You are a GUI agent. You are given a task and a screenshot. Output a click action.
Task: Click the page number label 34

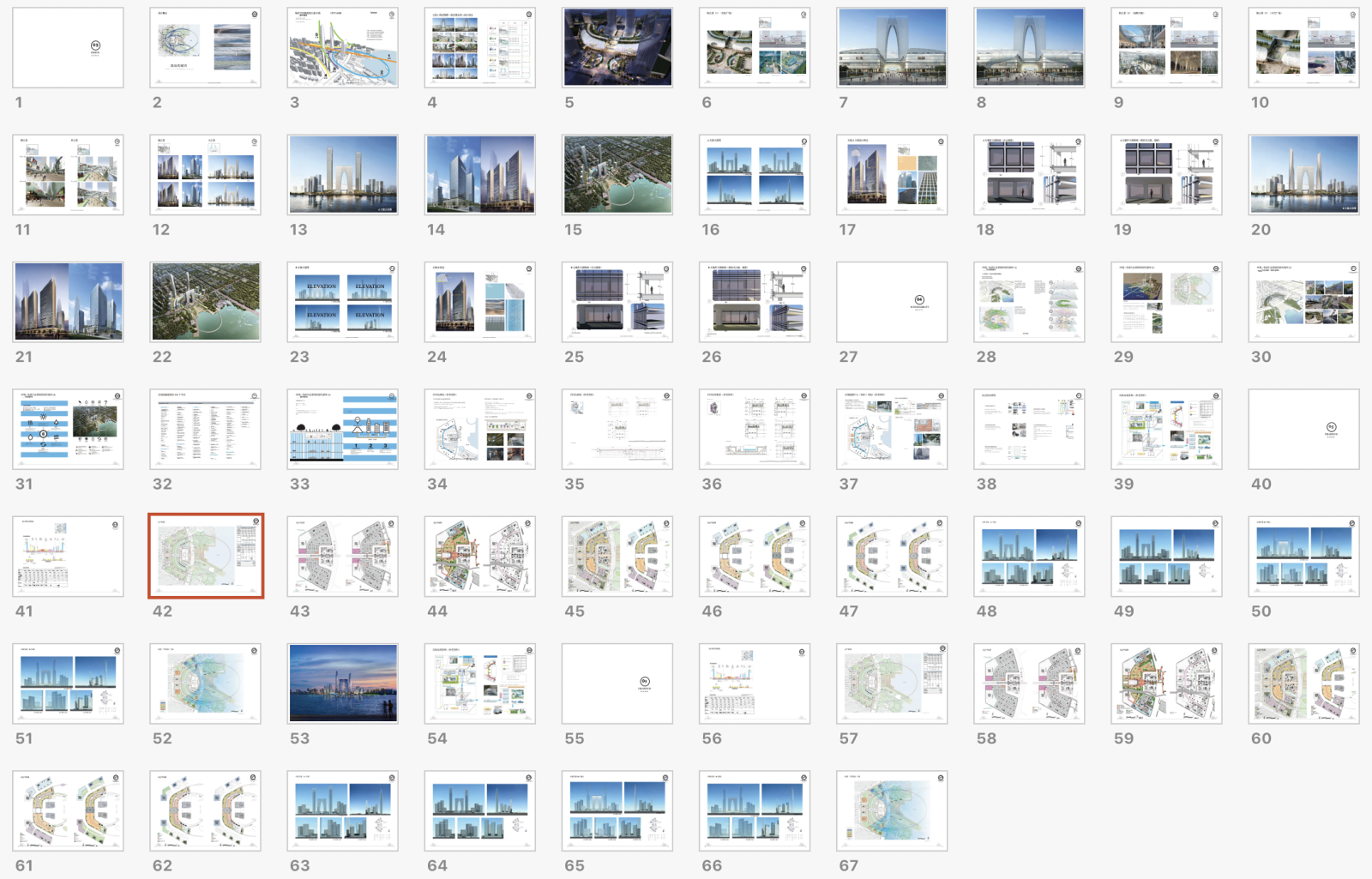tap(437, 484)
